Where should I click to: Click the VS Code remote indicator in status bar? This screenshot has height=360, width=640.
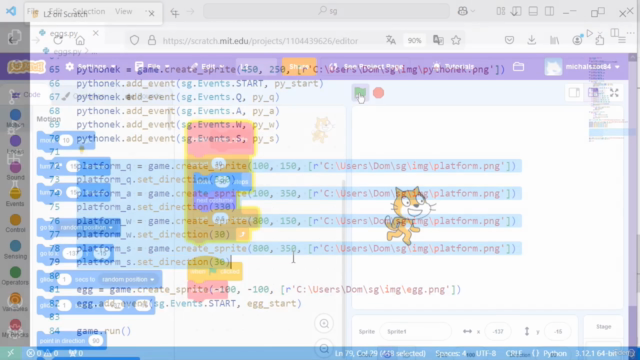click(x=11, y=353)
